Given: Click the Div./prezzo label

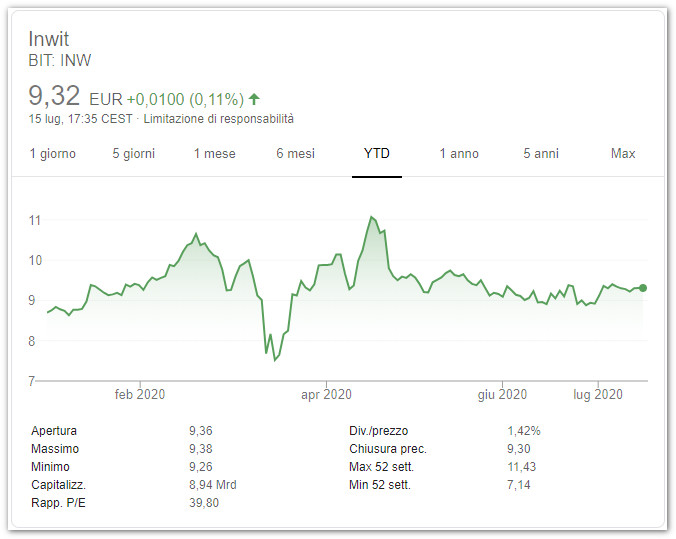Looking at the screenshot, I should click(379, 431).
